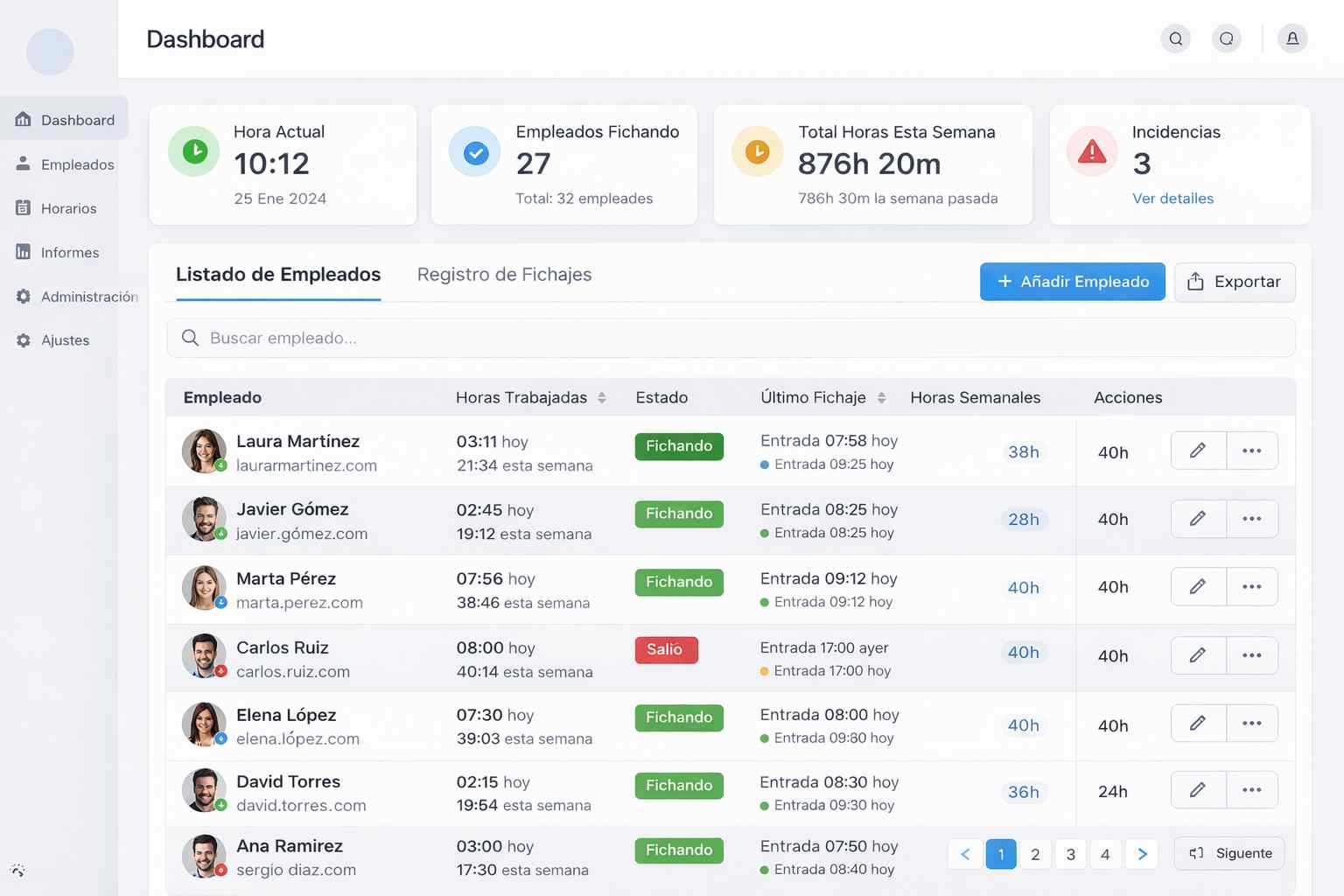Edit Carlos Ruiz using pencil icon
1344x896 pixels.
point(1198,655)
